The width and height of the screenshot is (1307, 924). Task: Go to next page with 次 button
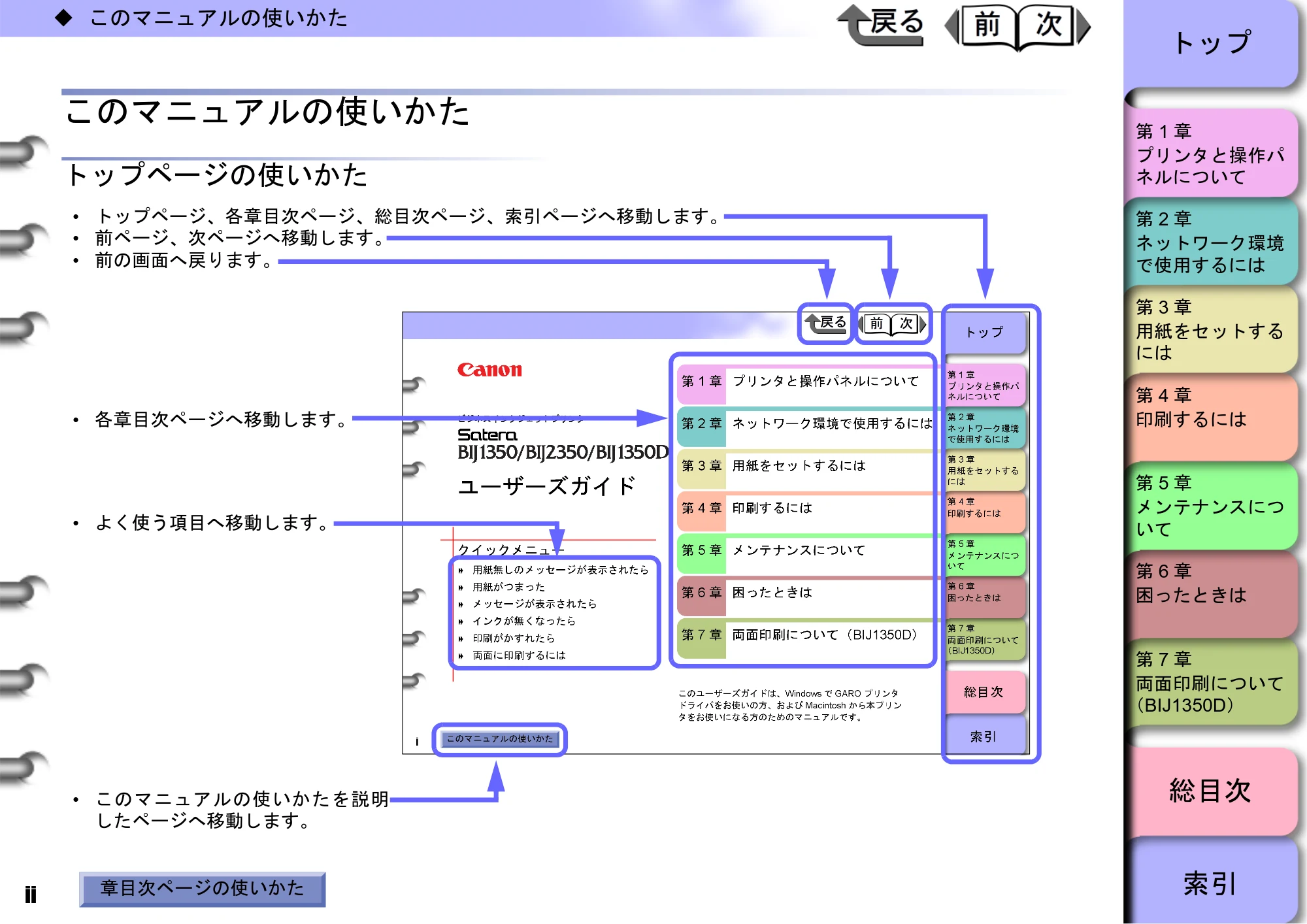(x=1053, y=26)
